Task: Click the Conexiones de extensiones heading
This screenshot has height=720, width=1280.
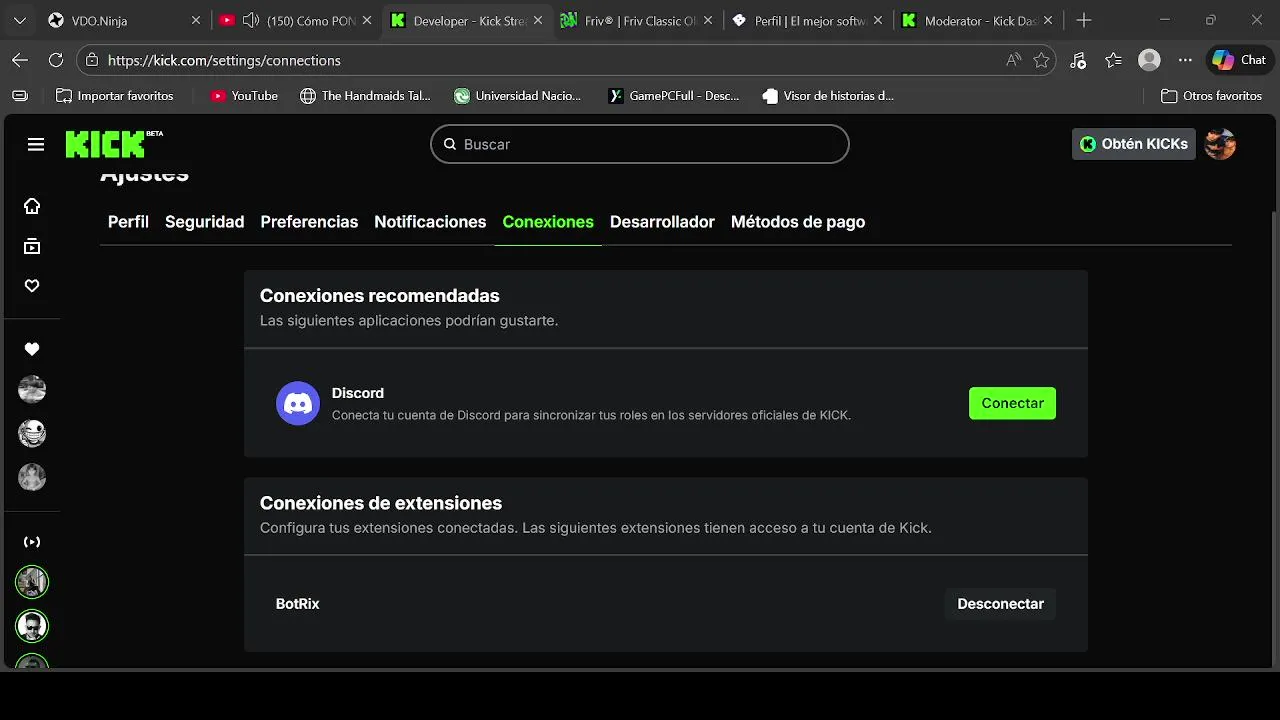Action: (381, 503)
